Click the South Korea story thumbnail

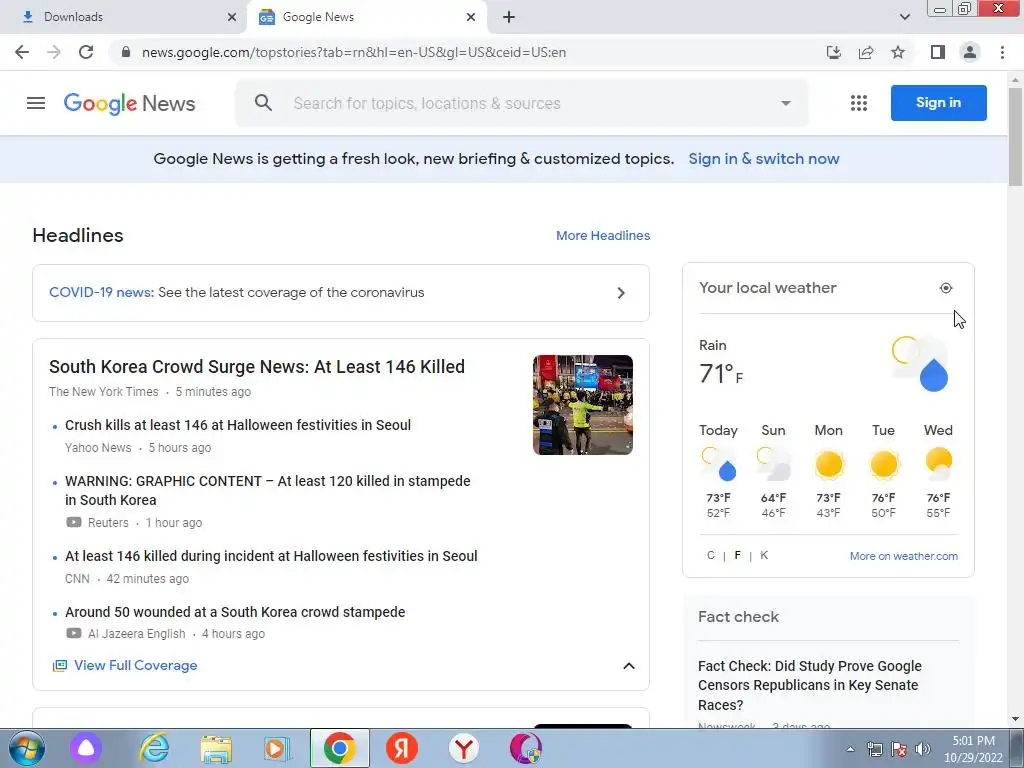point(583,405)
